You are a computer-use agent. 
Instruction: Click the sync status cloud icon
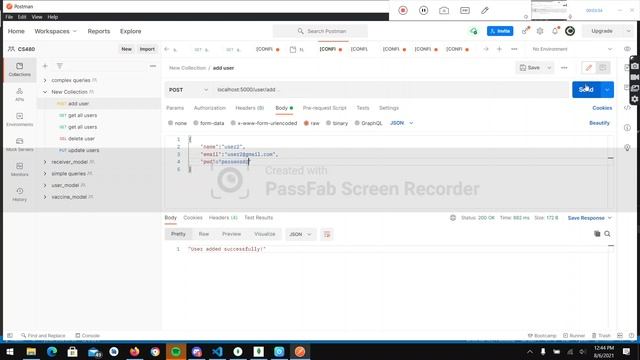tap(473, 31)
